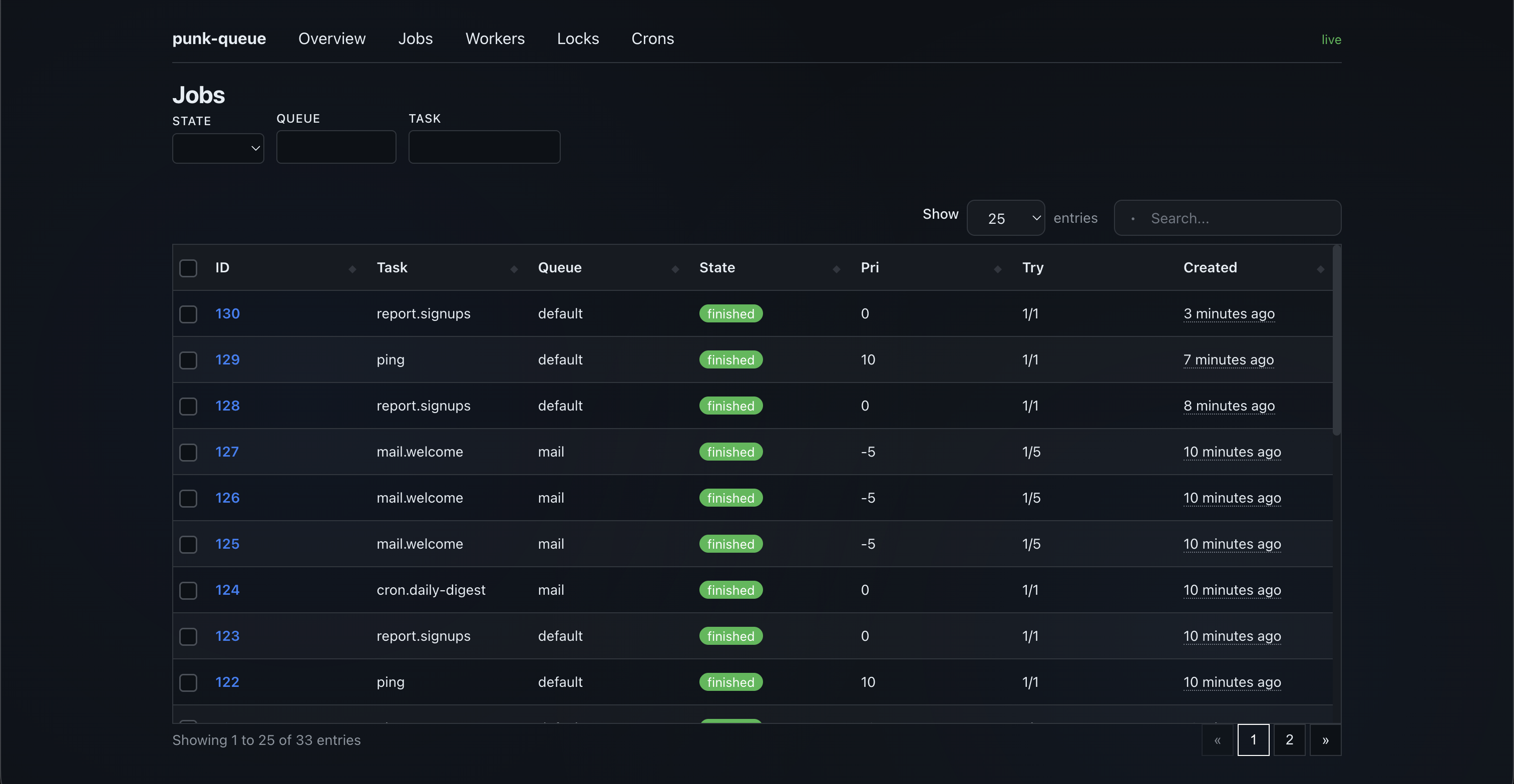Sort table by State column arrows
The width and height of the screenshot is (1514, 784).
[836, 268]
